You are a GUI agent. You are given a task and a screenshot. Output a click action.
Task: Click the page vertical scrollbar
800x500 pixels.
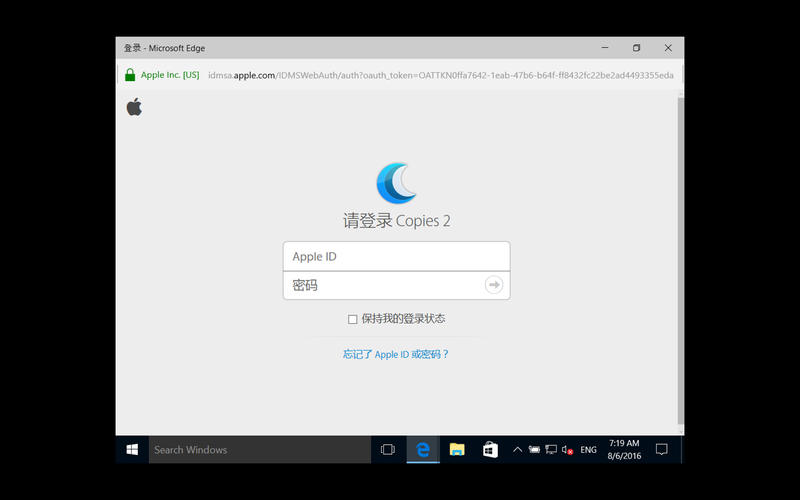(680, 260)
